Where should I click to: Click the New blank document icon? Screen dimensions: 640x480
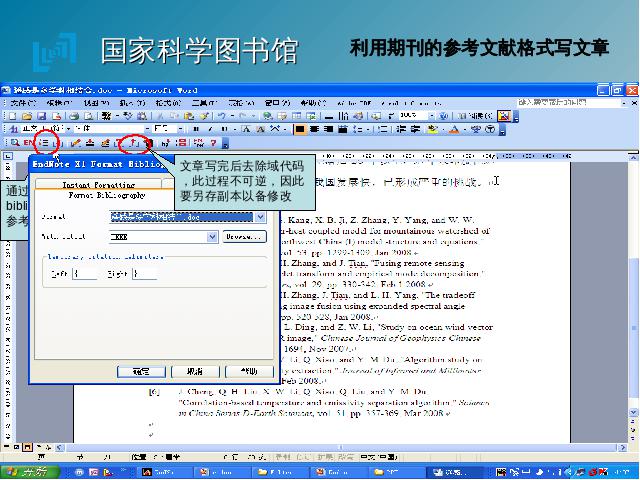(13, 116)
